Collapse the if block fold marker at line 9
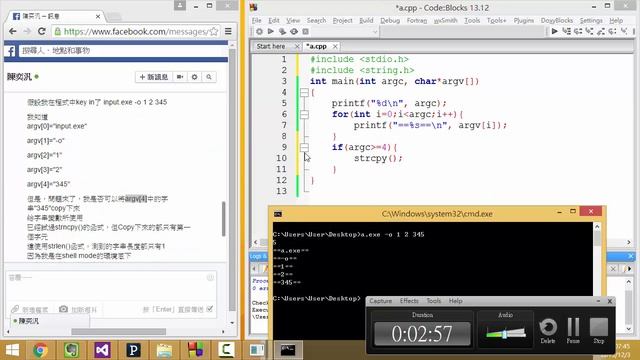640x360 pixels. (x=304, y=147)
